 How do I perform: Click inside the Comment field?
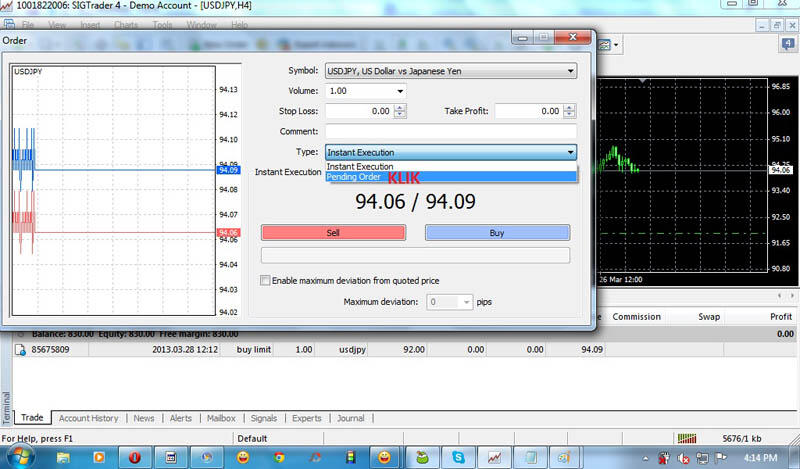pyautogui.click(x=451, y=132)
